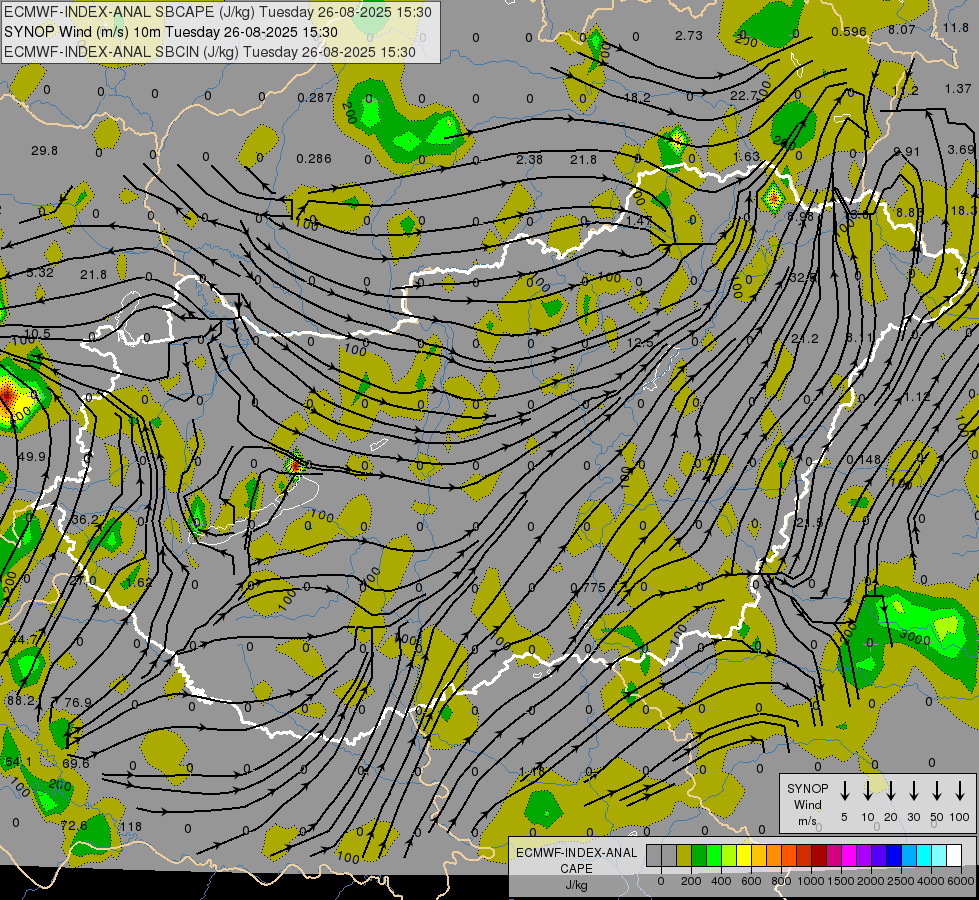This screenshot has width=979, height=900.
Task: Click the 49.9 value on the map
Action: point(32,457)
